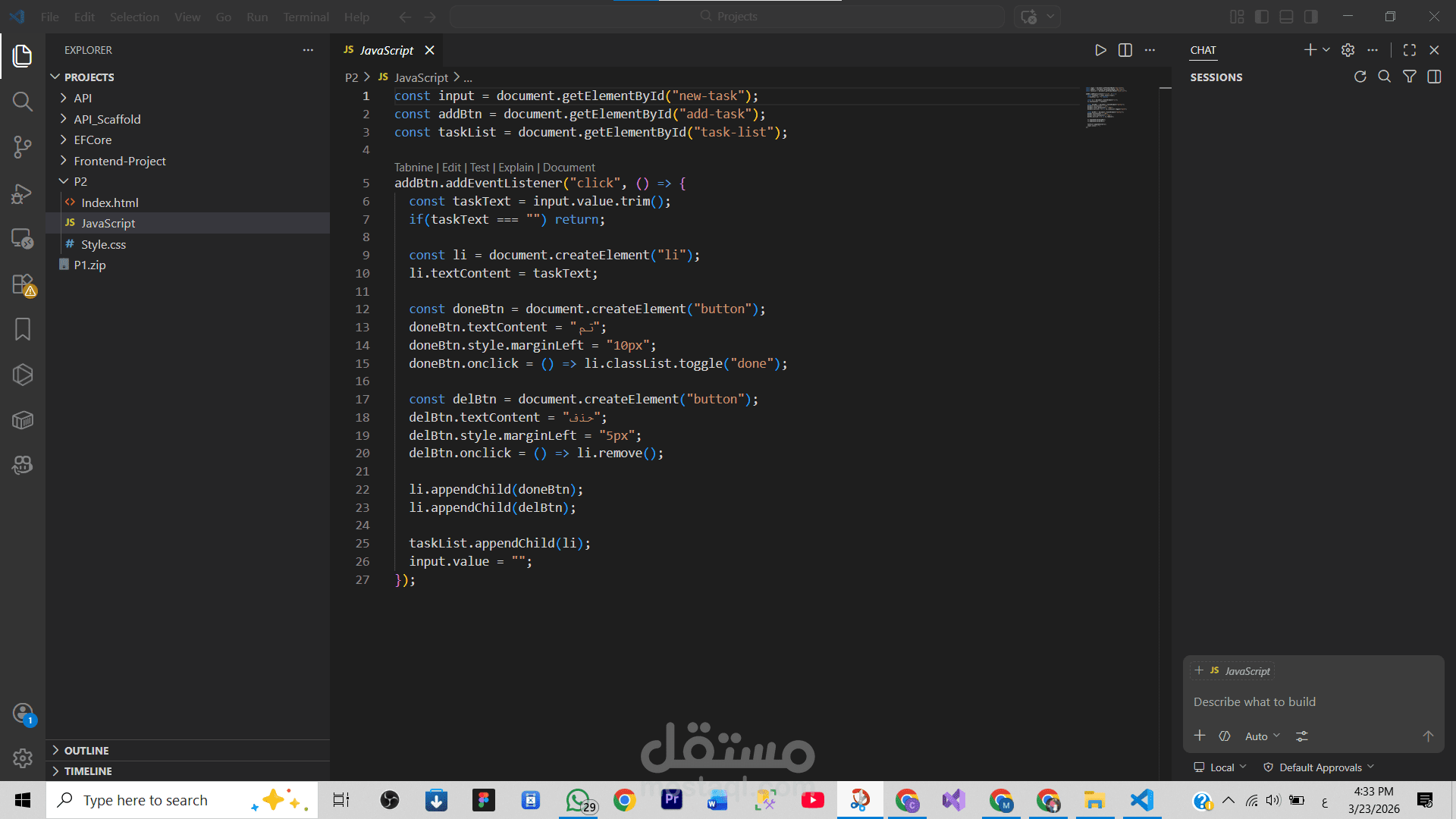Toggle the Secondary Side Bar layout
This screenshot has width=1456, height=819.
1310,17
